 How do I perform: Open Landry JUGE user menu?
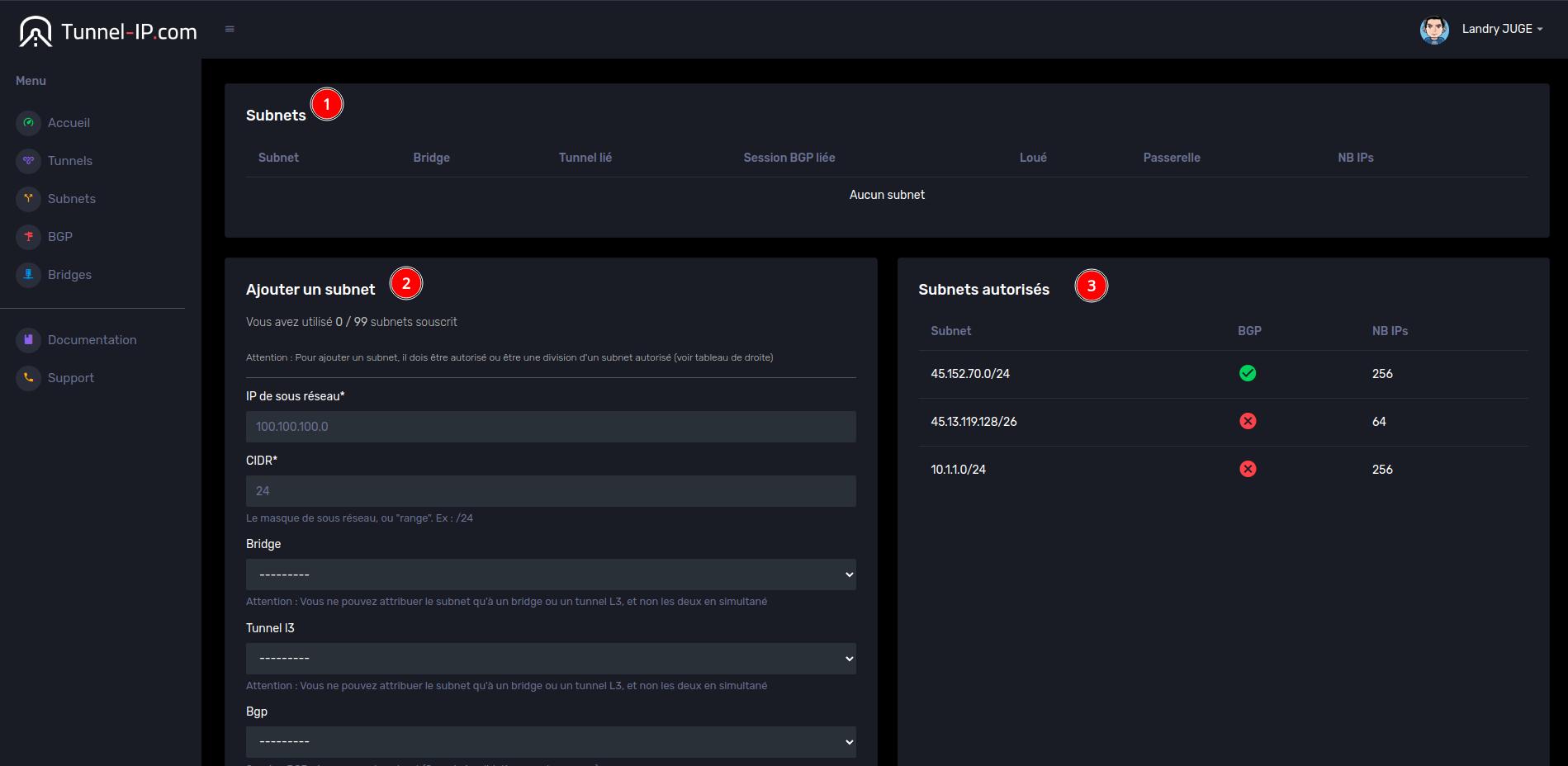click(x=1500, y=30)
